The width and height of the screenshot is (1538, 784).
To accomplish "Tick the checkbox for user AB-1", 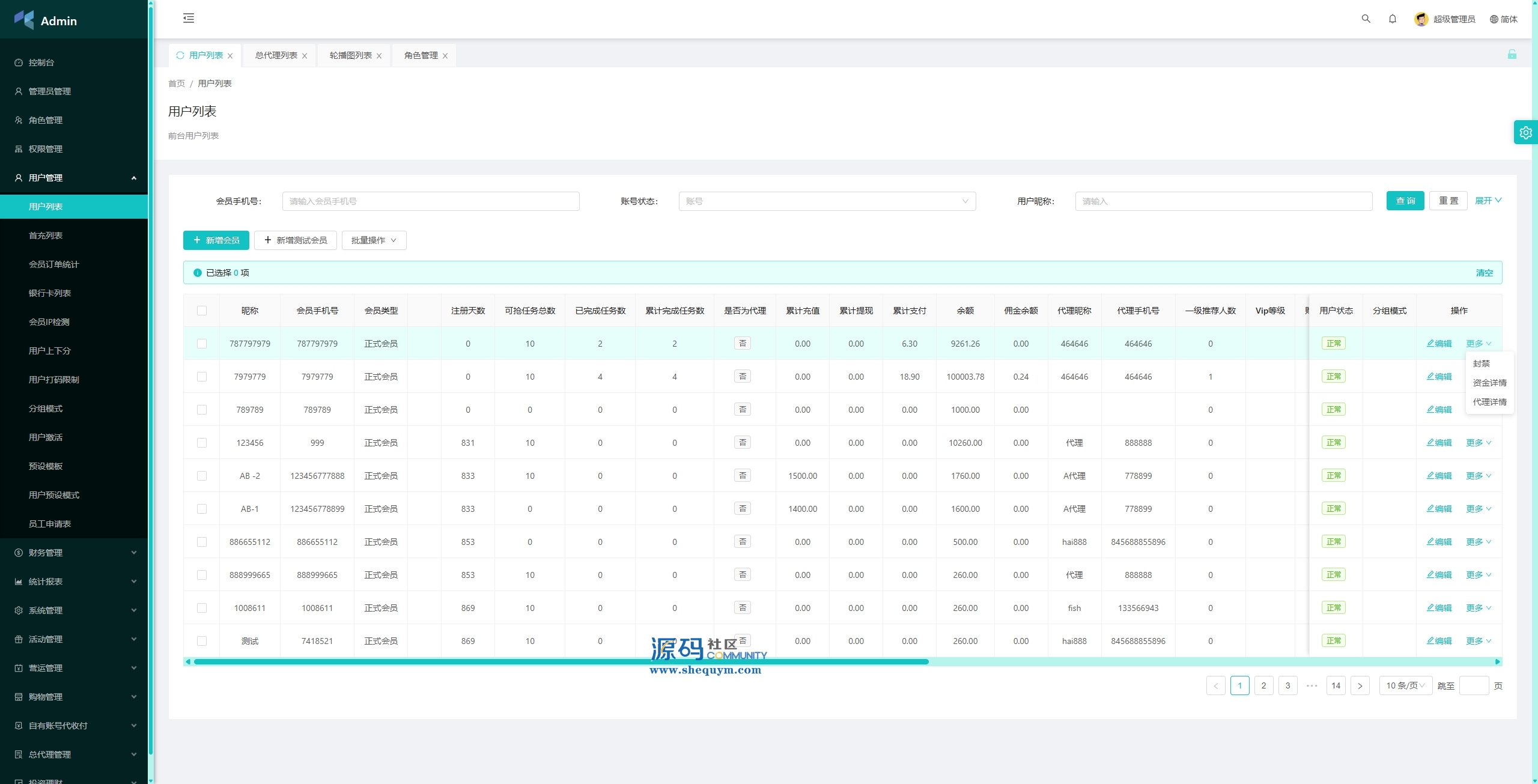I will (x=202, y=509).
